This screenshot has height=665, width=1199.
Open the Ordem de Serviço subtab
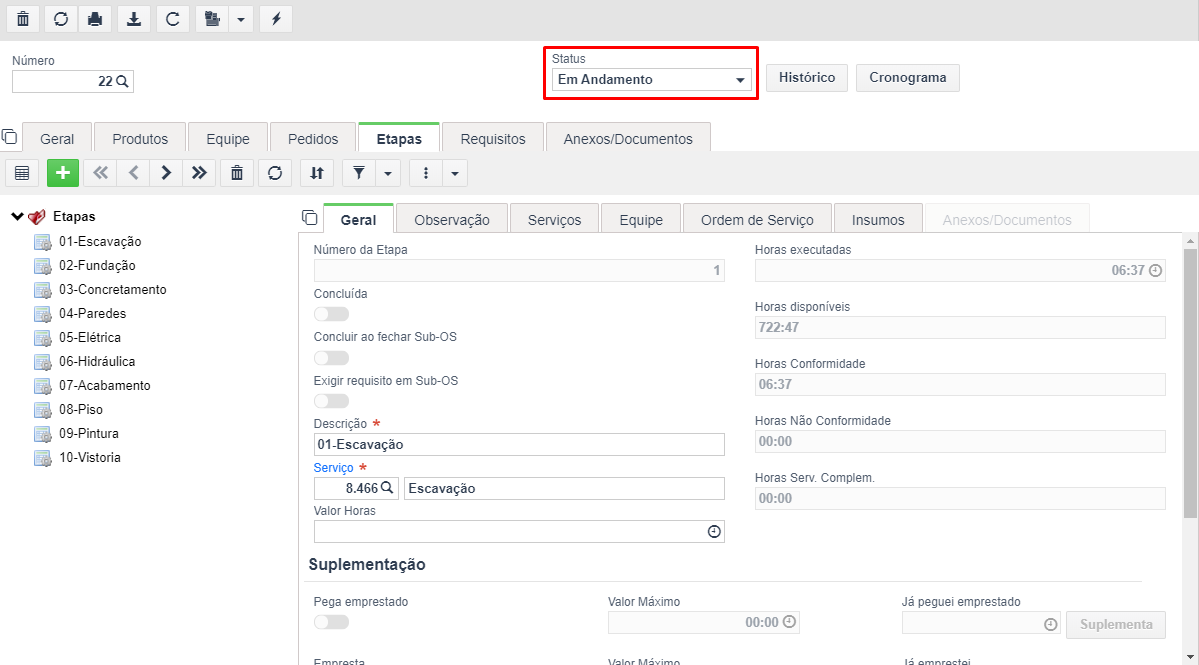pos(757,219)
